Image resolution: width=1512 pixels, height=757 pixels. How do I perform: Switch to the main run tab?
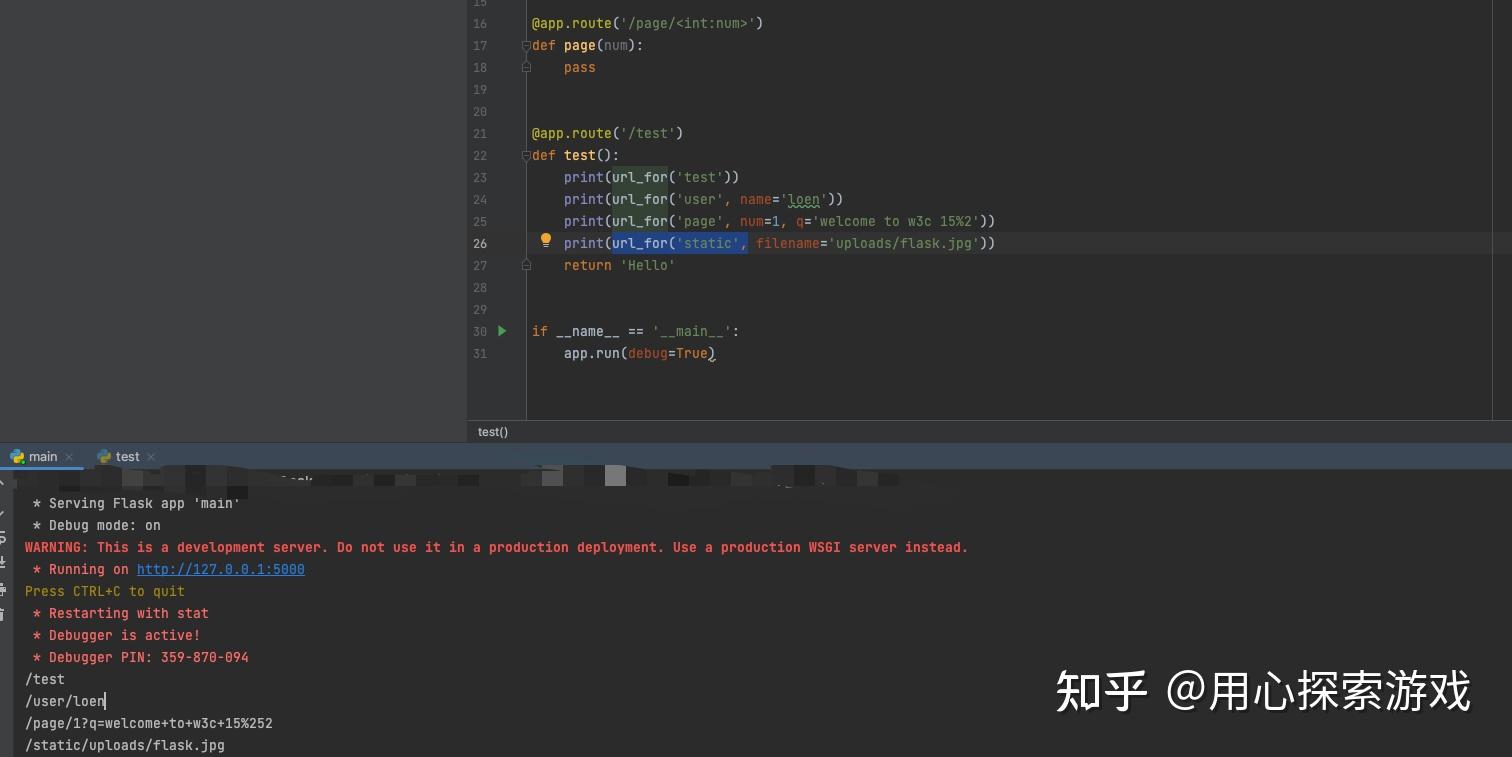(43, 456)
